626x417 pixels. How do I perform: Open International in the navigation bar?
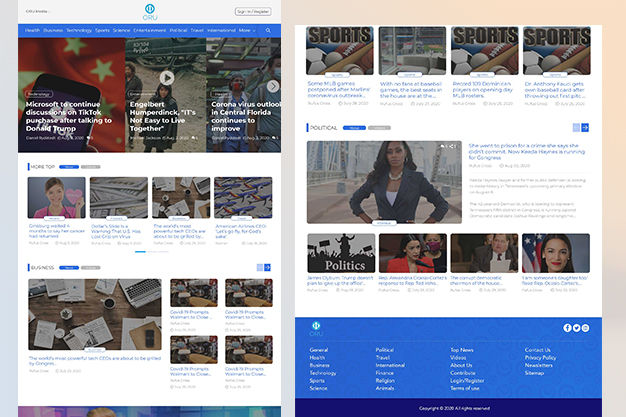tap(221, 30)
